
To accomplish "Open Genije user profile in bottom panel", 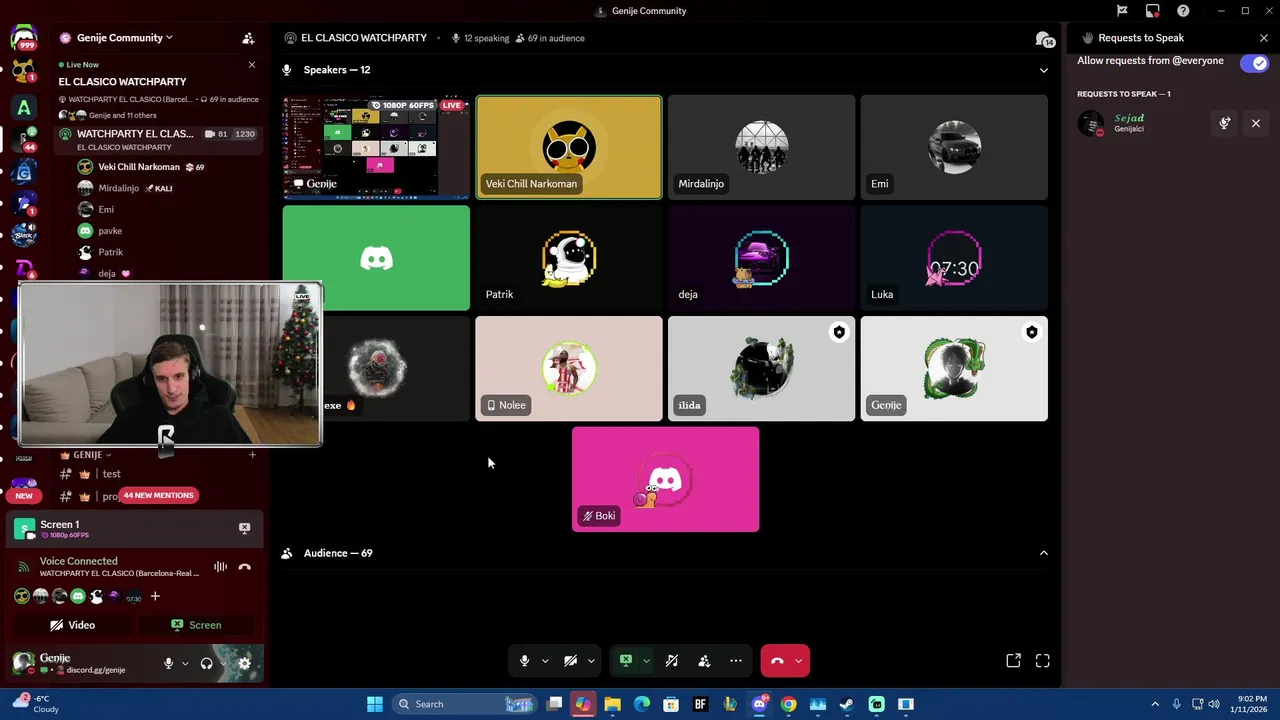I will tap(84, 663).
